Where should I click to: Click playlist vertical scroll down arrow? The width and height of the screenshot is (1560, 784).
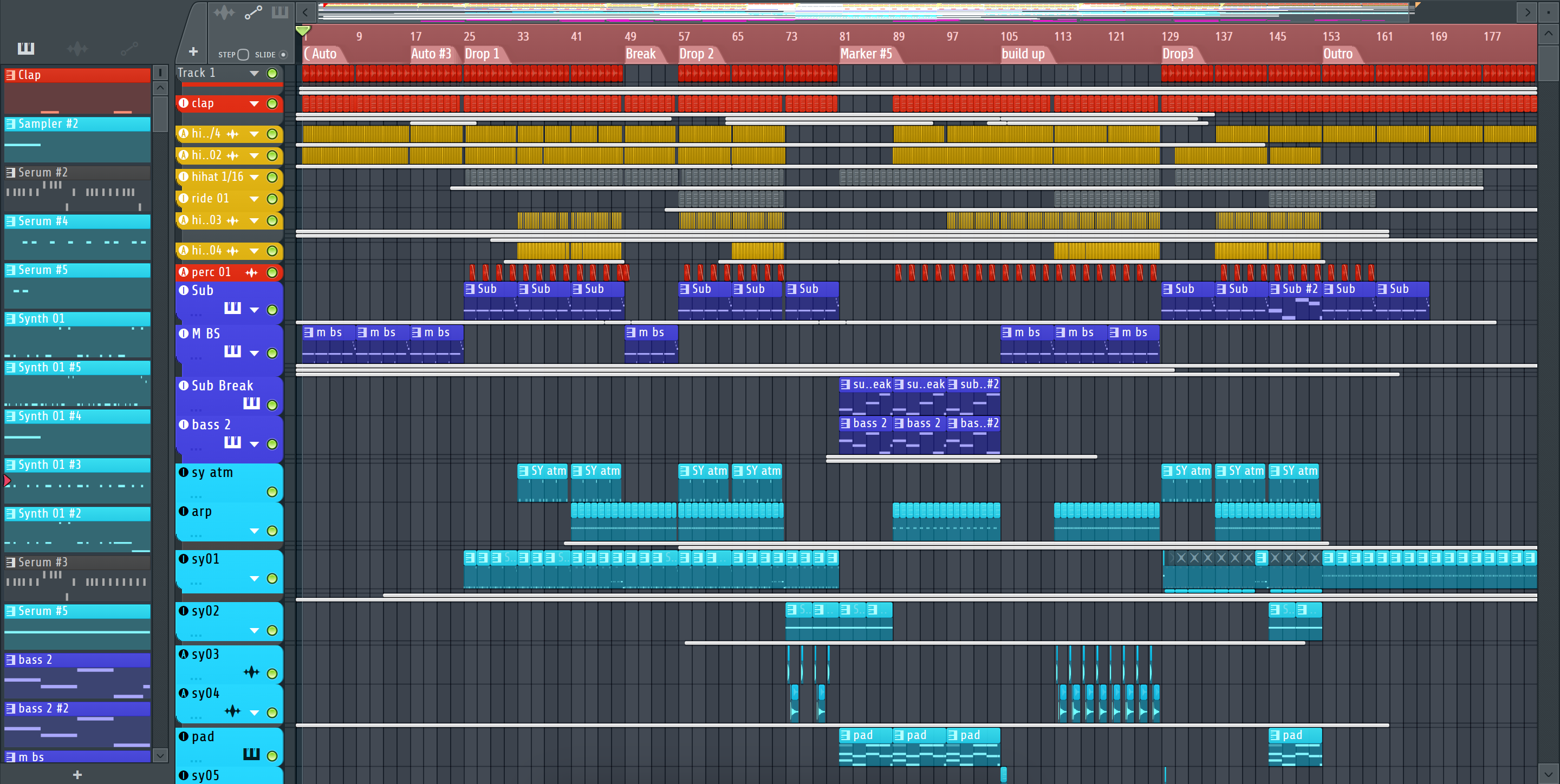click(x=1549, y=773)
